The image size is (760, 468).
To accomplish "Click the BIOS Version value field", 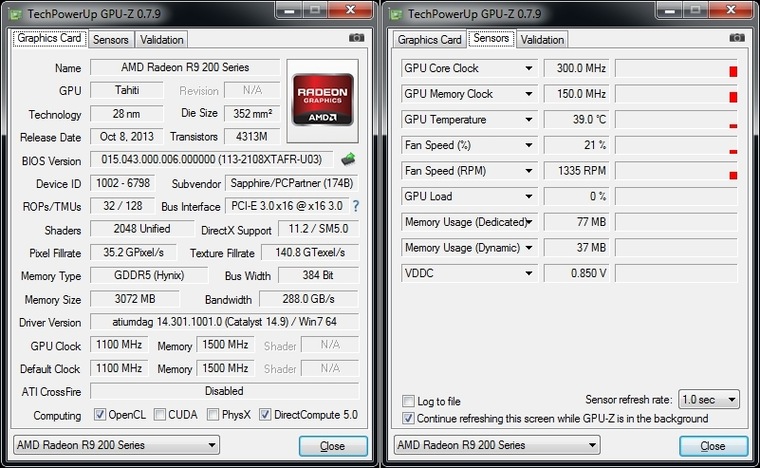I will (212, 159).
